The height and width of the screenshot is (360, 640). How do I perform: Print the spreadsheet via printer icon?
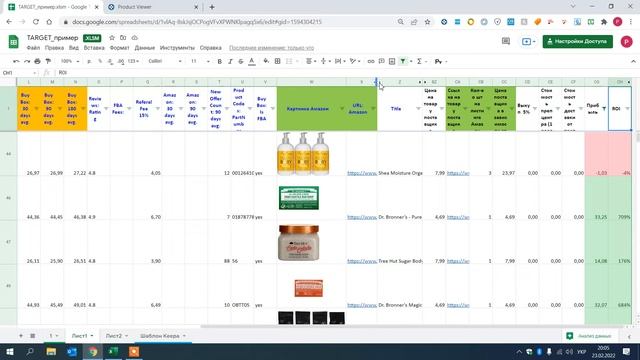38,61
